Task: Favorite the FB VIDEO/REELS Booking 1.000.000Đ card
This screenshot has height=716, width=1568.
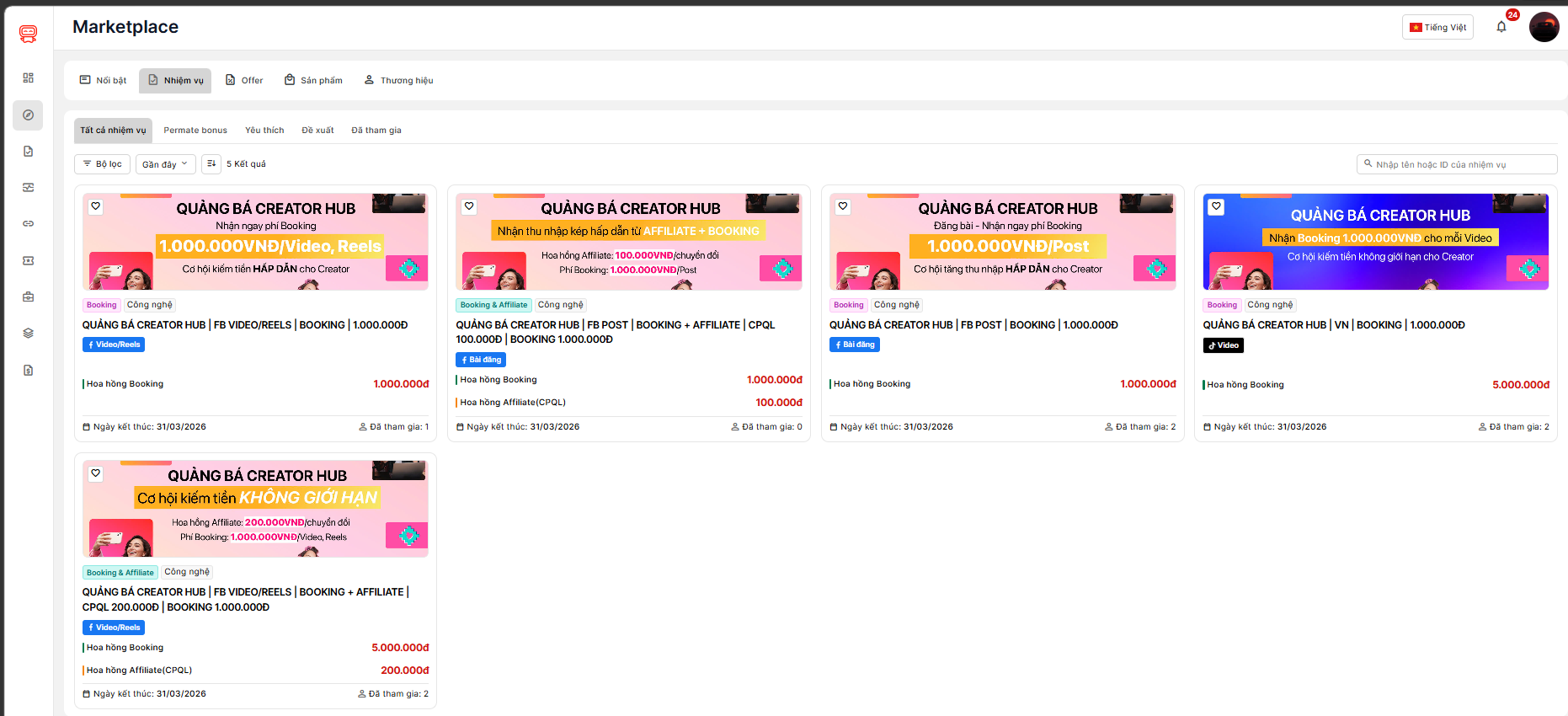Action: click(x=96, y=206)
